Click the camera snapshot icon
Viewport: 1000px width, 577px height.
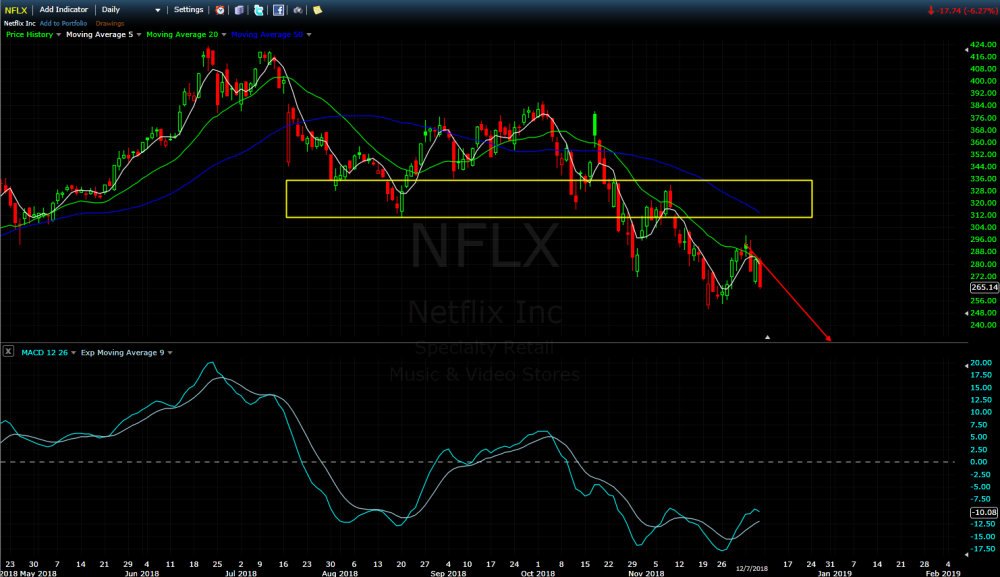pos(297,10)
